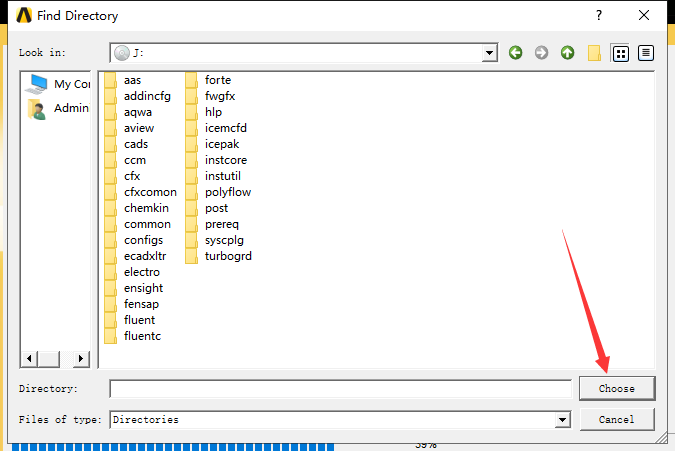The width and height of the screenshot is (675, 451).
Task: Select the instcore folder
Action: tap(216, 160)
